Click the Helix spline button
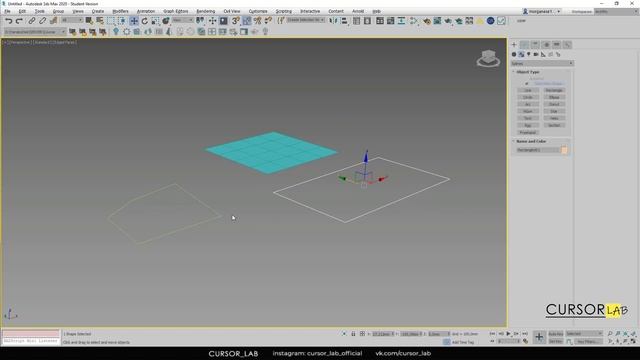Screen dimensions: 640x360 554,118
